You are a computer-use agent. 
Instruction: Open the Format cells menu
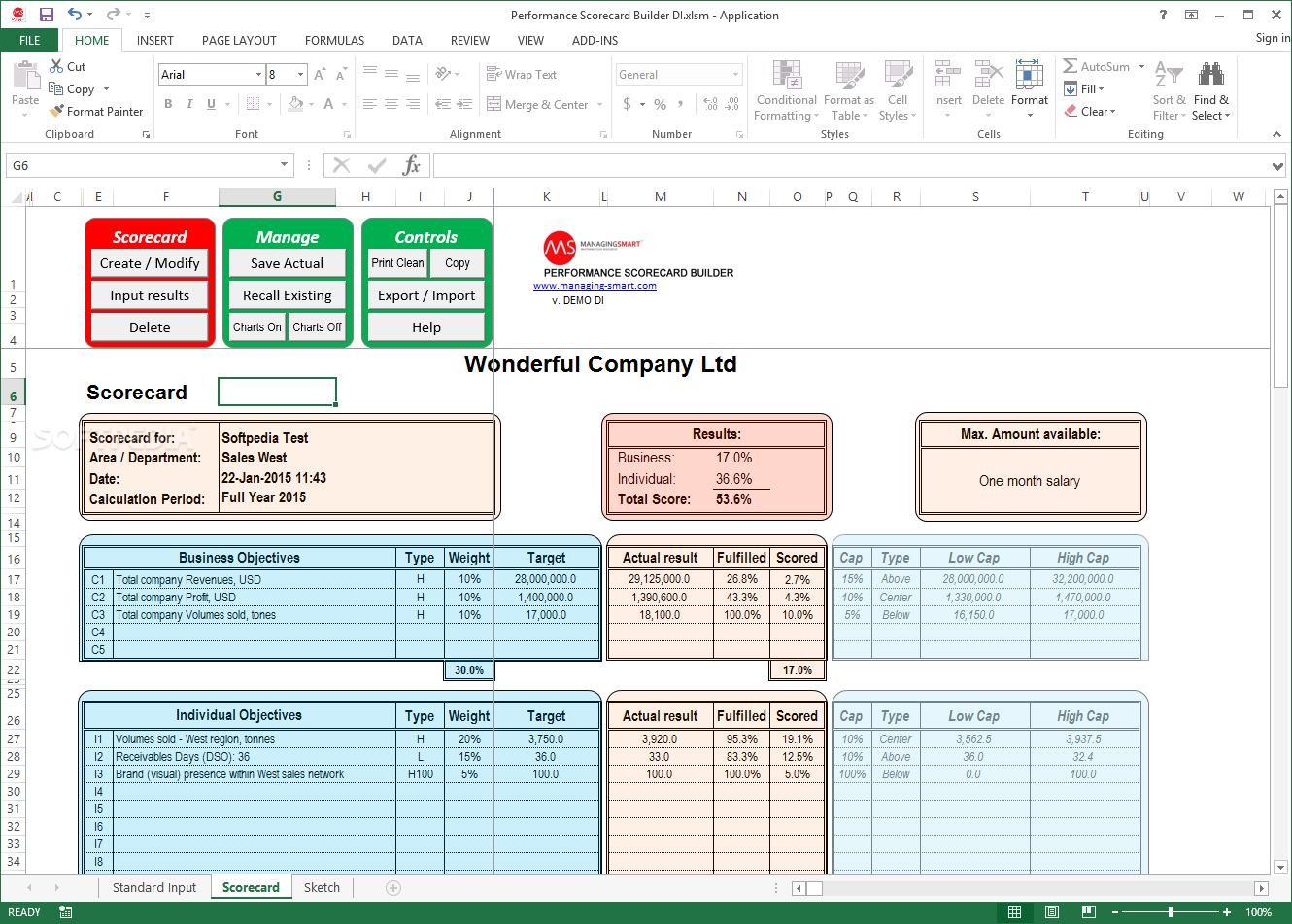[1030, 89]
